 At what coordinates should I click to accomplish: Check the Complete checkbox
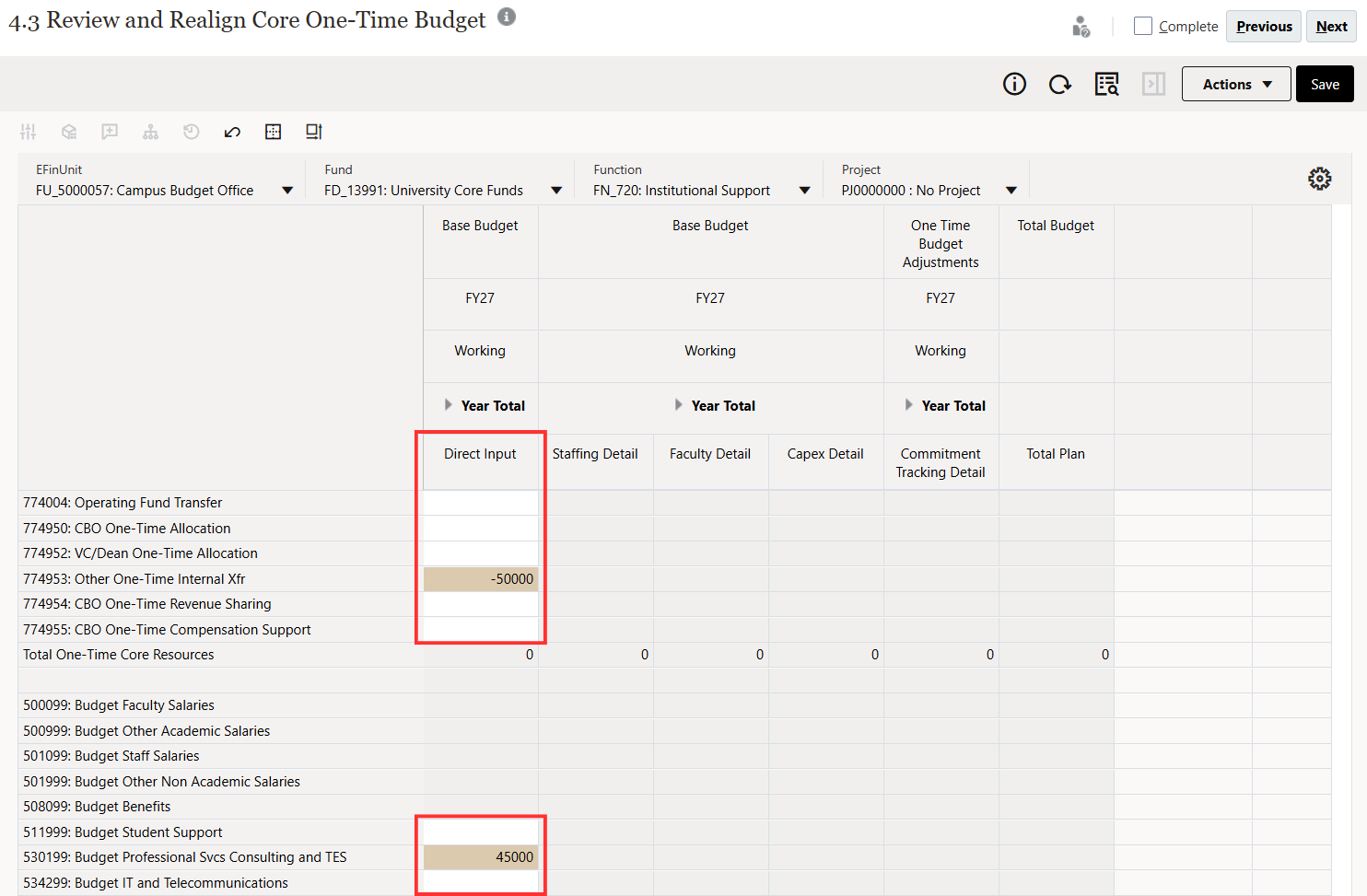click(1142, 26)
